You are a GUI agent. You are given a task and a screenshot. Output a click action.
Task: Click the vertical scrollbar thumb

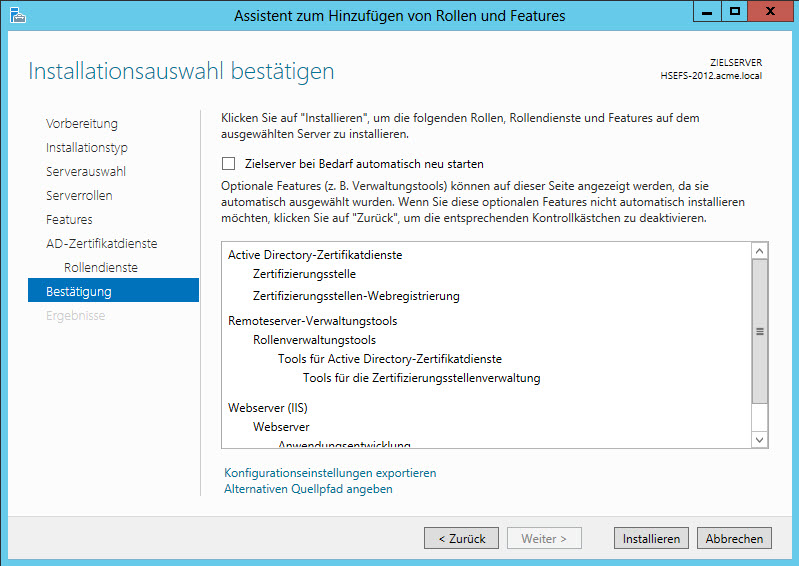(x=759, y=331)
